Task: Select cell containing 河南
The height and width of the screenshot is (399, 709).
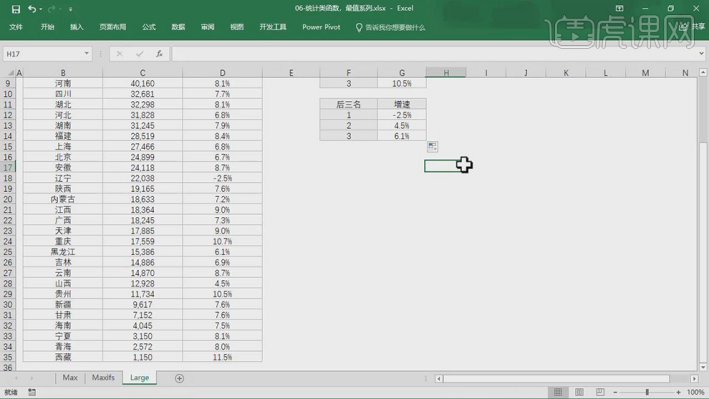Action: pos(63,83)
